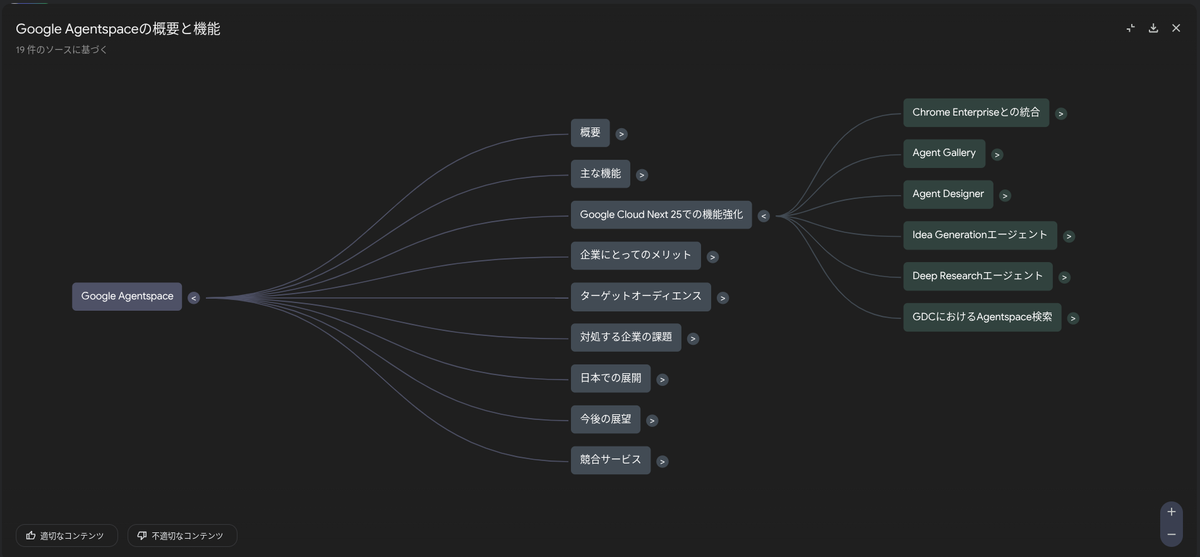
Task: Close the mind map viewer
Action: (1176, 28)
